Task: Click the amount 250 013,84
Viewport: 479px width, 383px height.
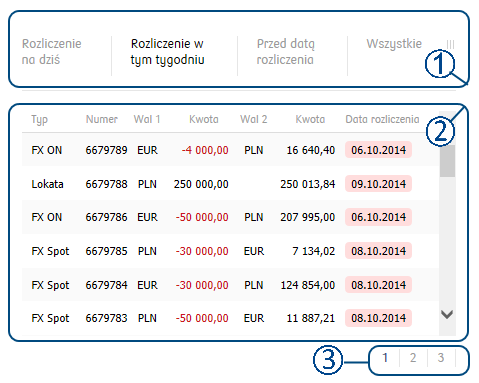Action: click(308, 184)
